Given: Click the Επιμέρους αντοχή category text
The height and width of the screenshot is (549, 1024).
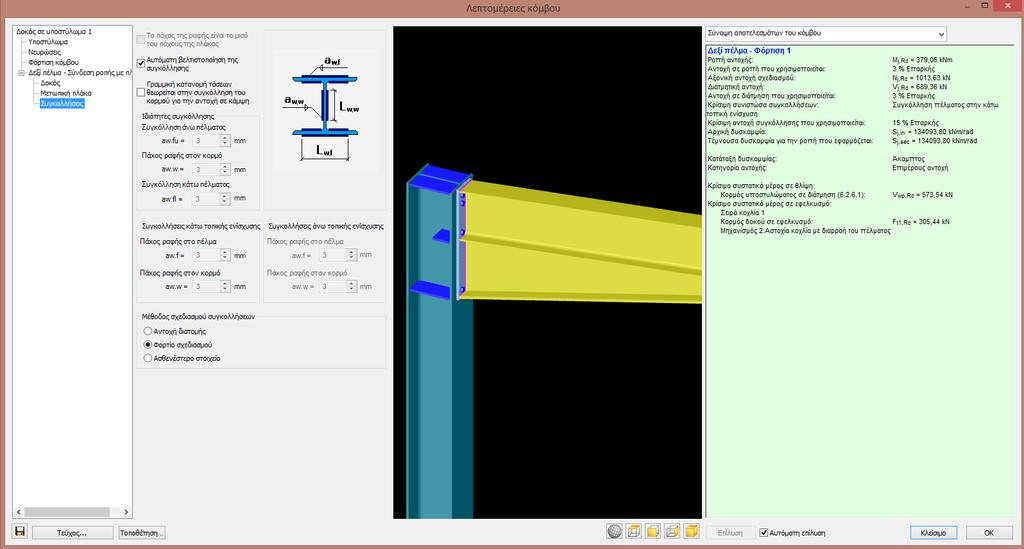Looking at the screenshot, I should [920, 168].
